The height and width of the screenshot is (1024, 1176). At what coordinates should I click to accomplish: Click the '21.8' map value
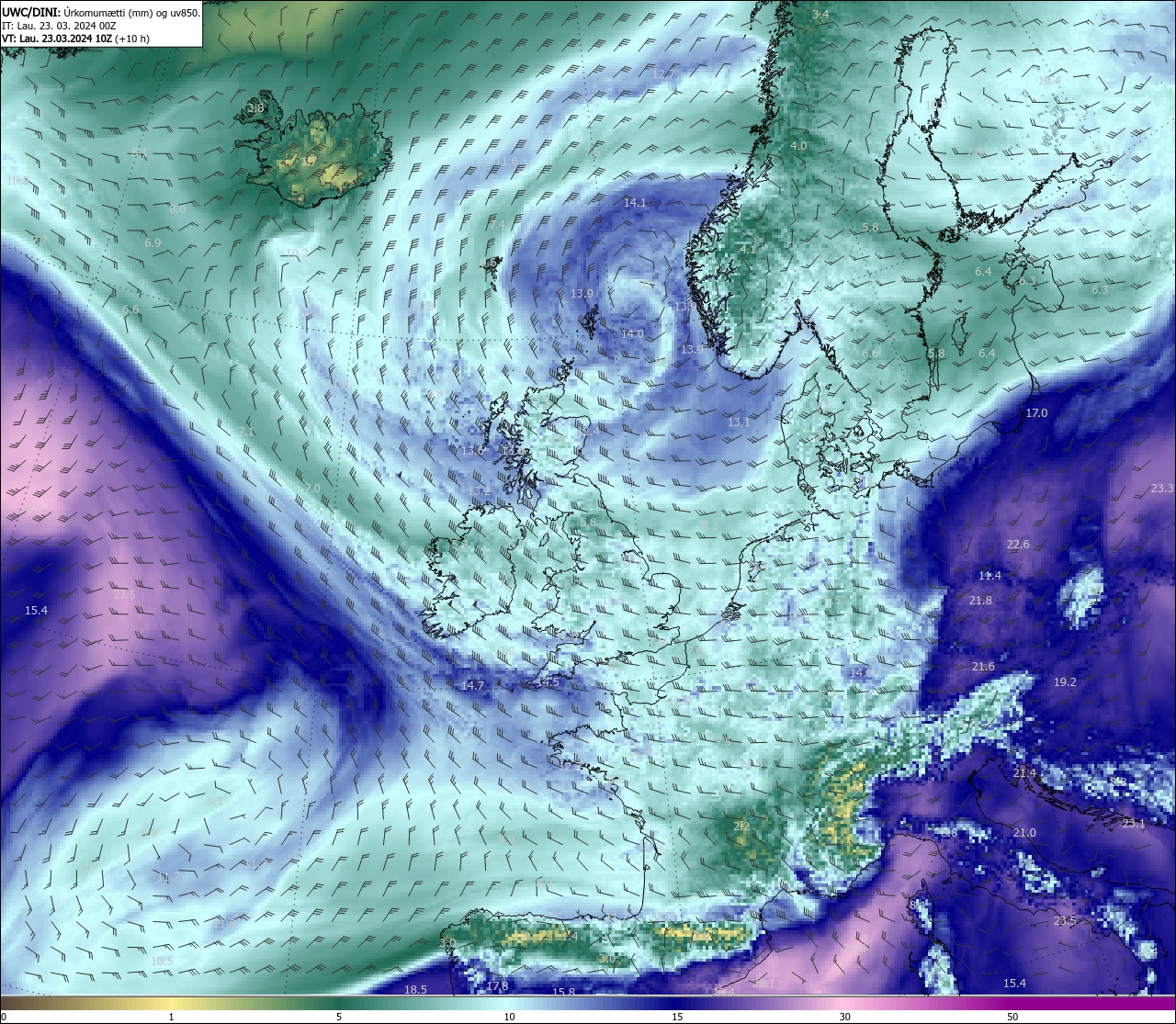point(980,600)
